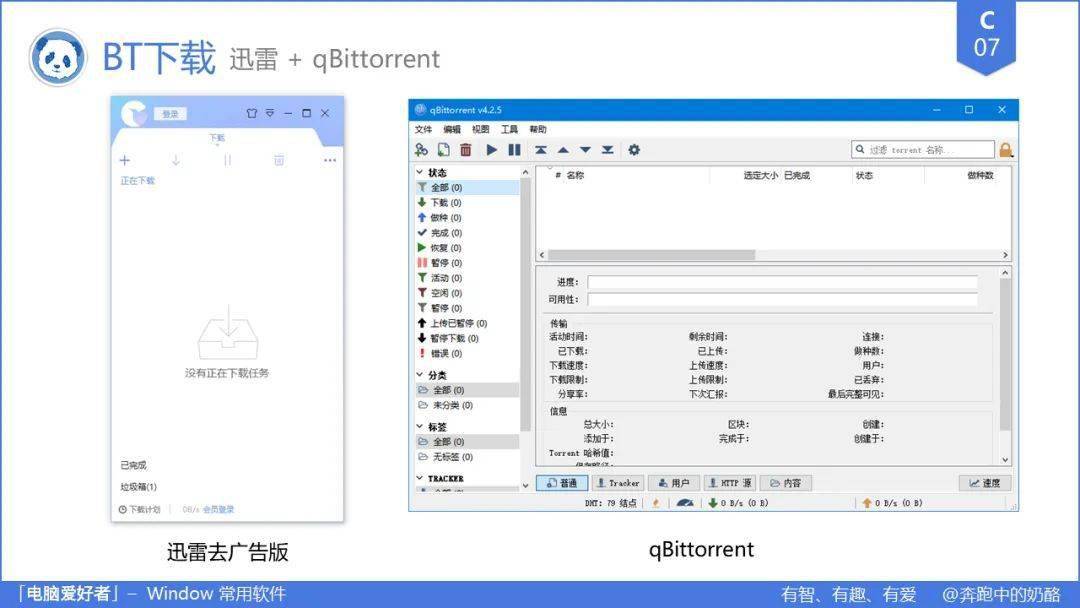Open qBittorrent 帮助 menu
Image resolution: width=1080 pixels, height=608 pixels.
(x=538, y=129)
